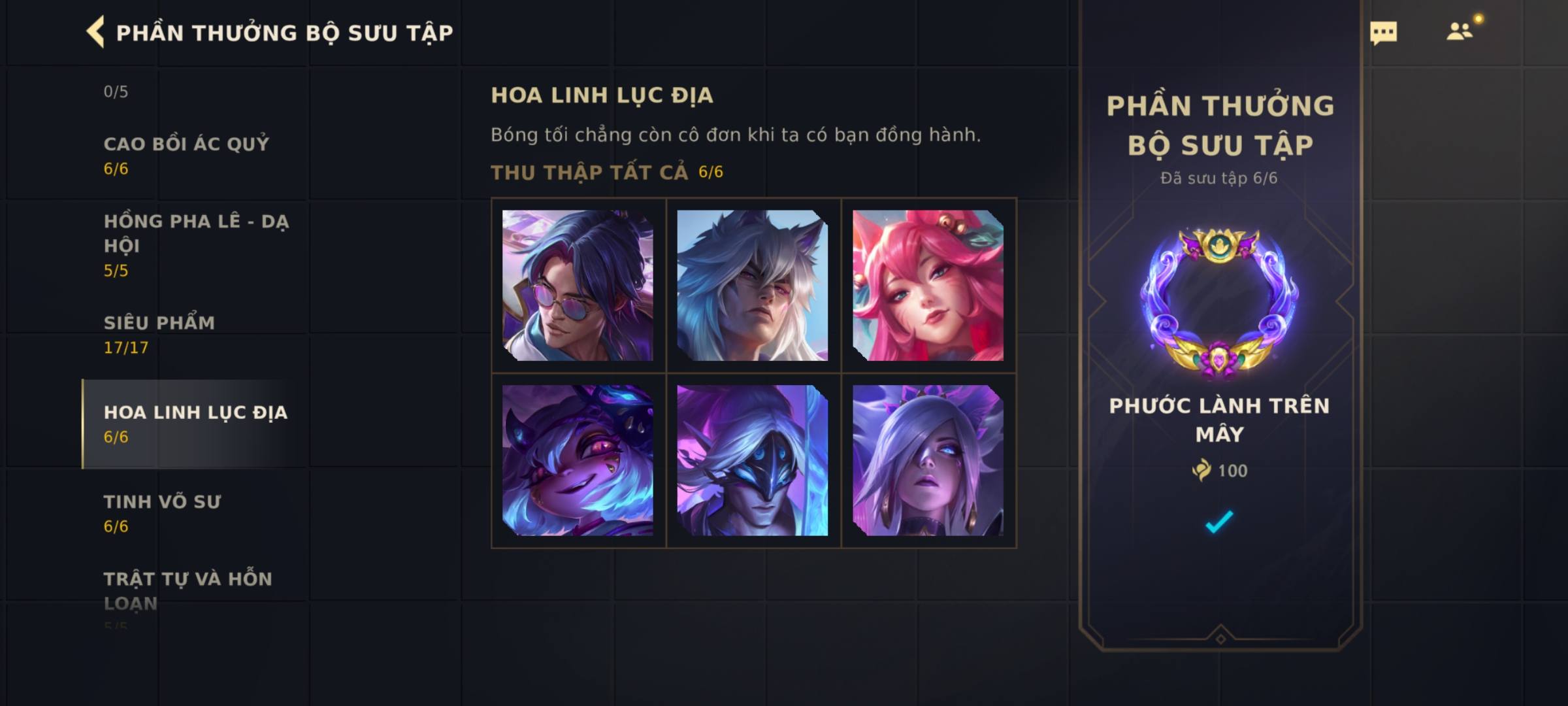Select the Siêu Phẩm collection
The width and height of the screenshot is (1568, 706).
point(195,335)
